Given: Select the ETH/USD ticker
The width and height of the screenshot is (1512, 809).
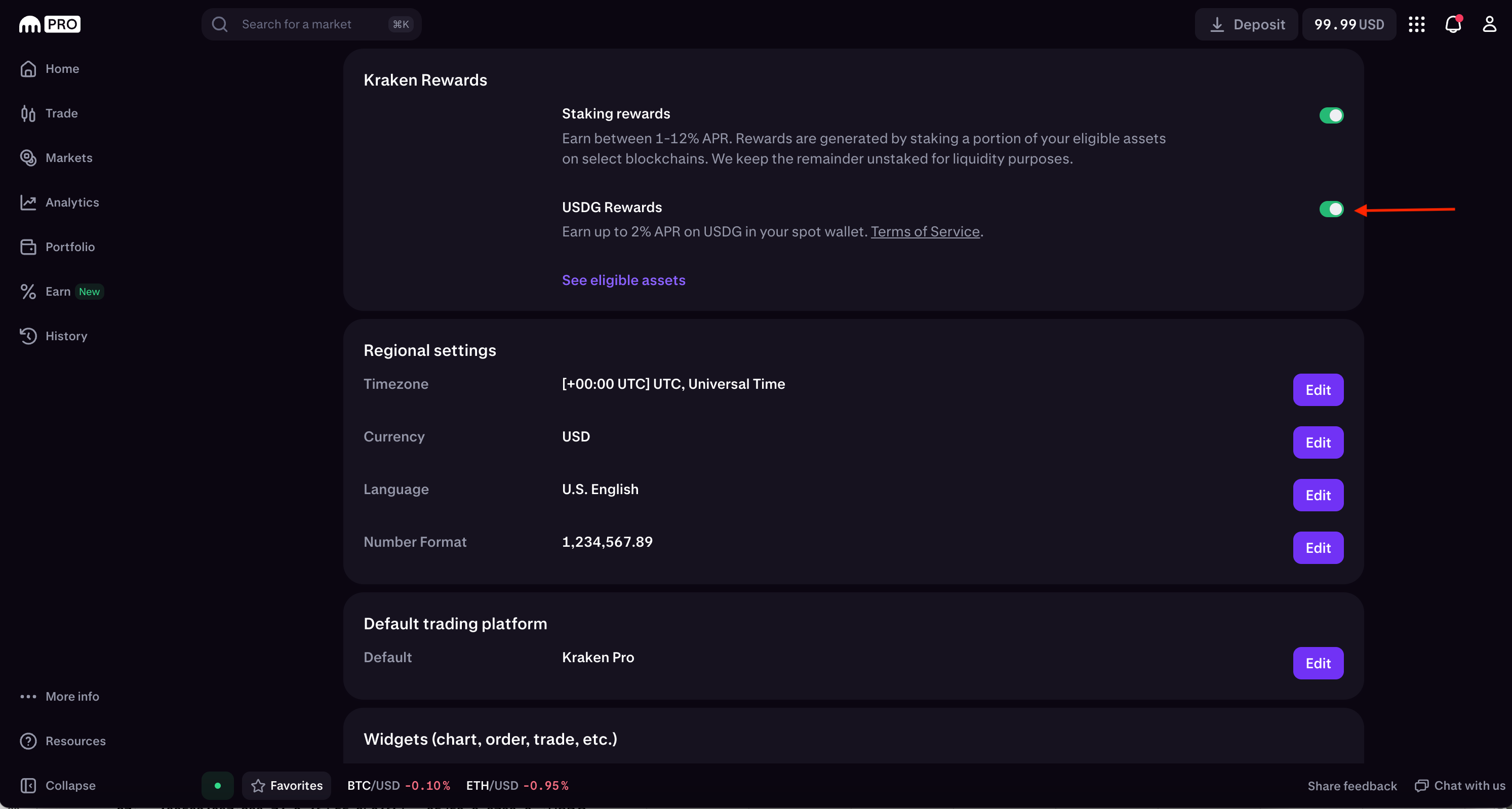Looking at the screenshot, I should click(x=517, y=786).
